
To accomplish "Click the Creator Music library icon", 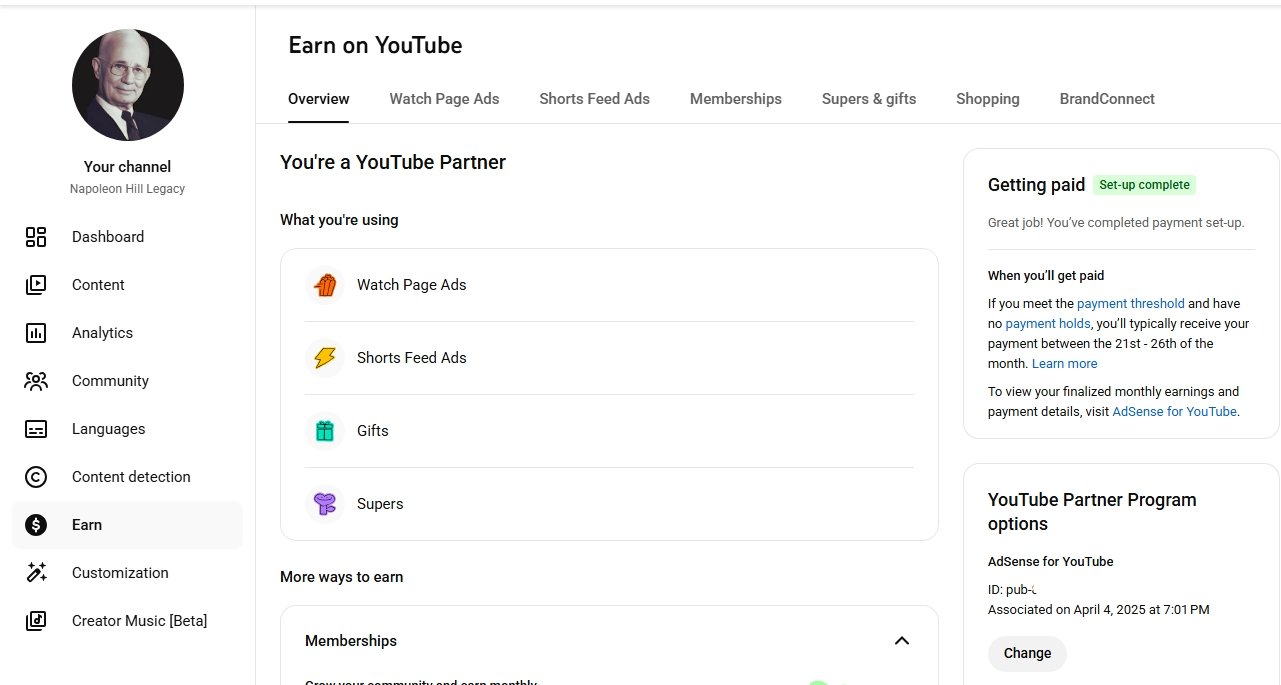I will [36, 621].
